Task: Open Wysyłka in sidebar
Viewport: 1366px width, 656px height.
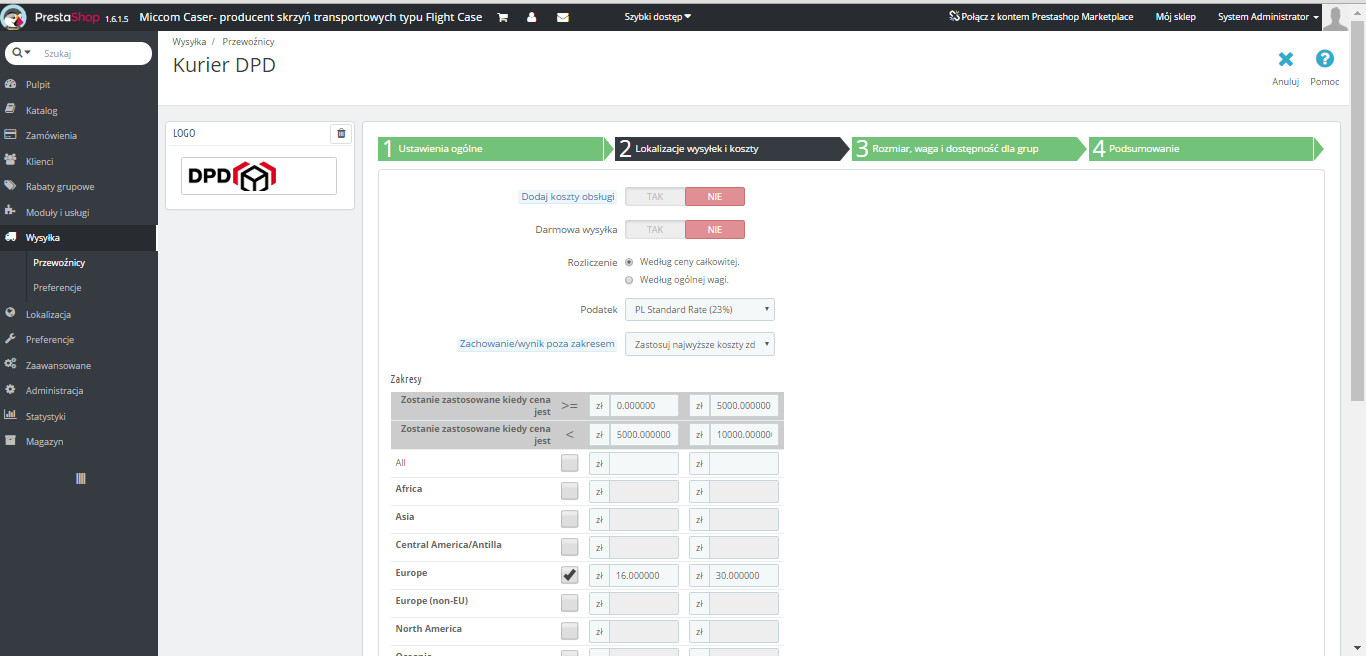Action: pyautogui.click(x=78, y=238)
